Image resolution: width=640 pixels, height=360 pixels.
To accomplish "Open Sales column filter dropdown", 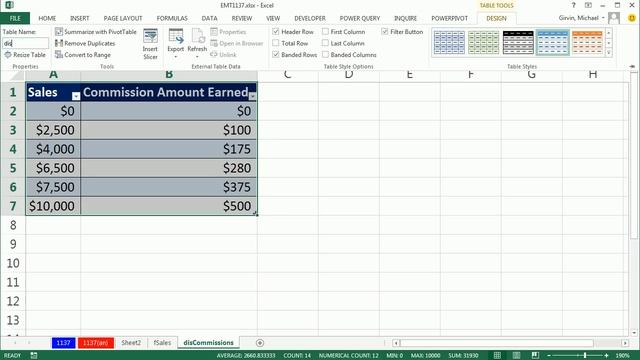I will pos(76,96).
